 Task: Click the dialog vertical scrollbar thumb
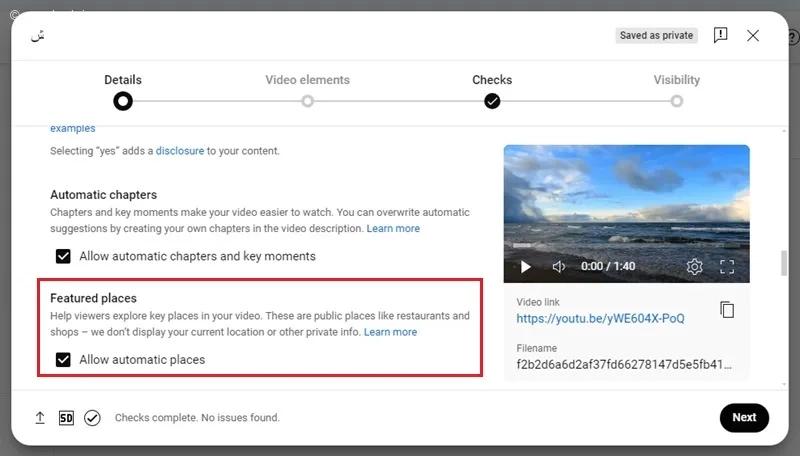click(784, 263)
